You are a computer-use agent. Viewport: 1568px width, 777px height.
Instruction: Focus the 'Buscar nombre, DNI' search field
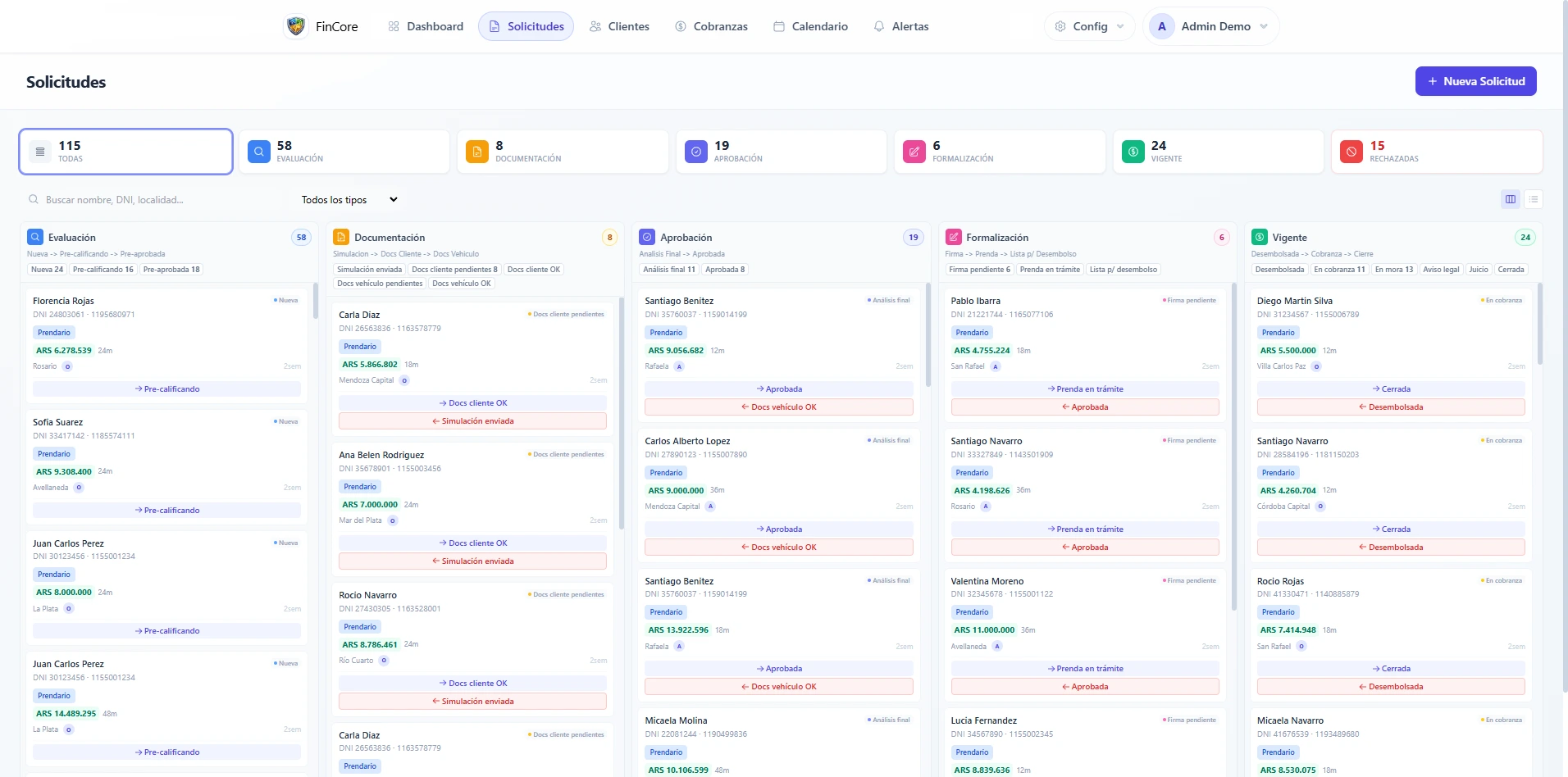tap(156, 199)
